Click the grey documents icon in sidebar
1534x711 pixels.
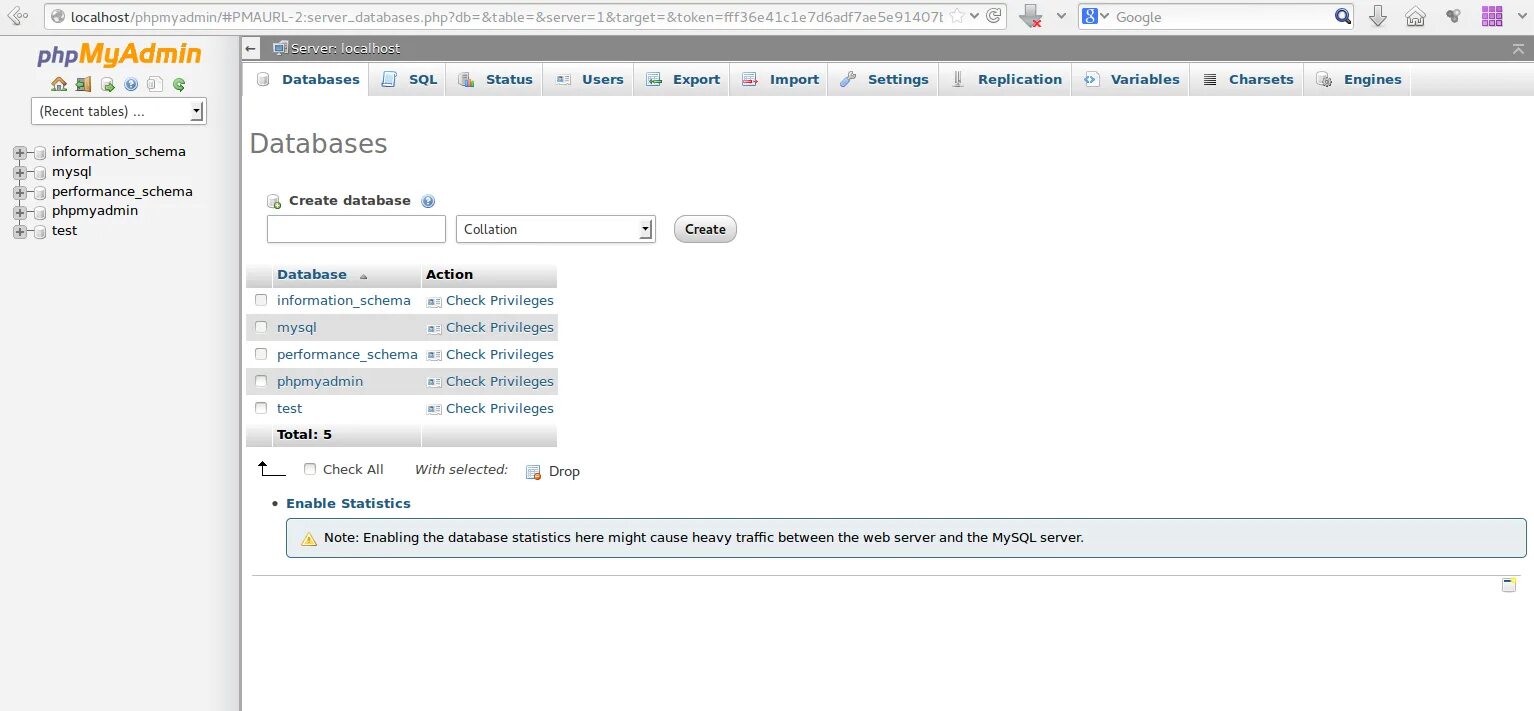(155, 84)
